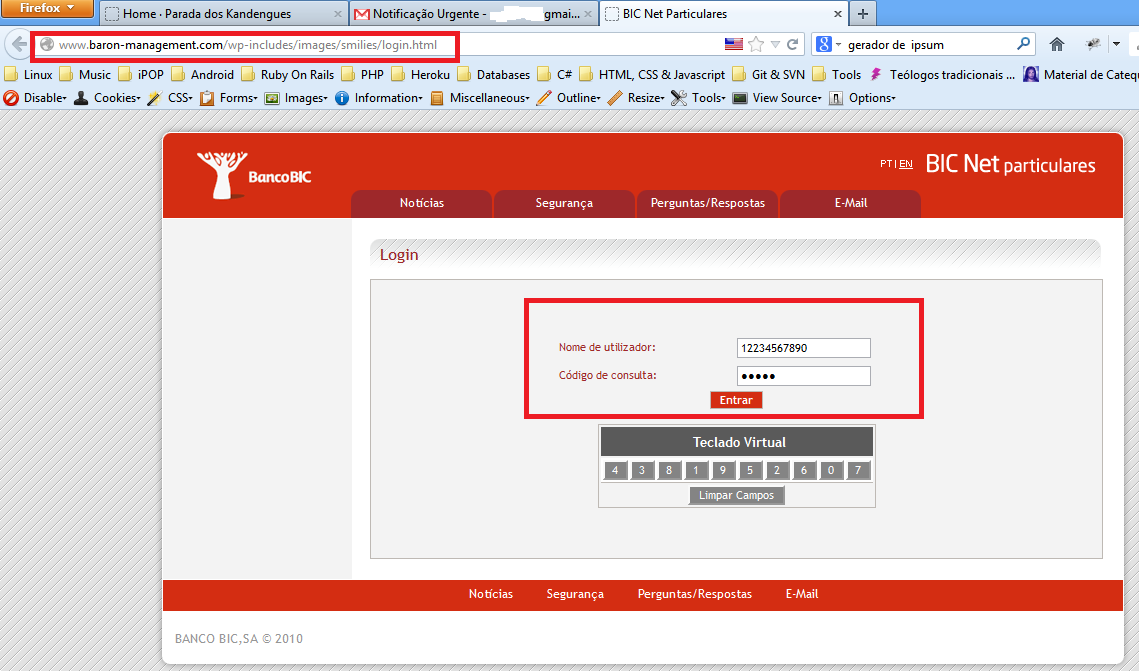The height and width of the screenshot is (671, 1139).
Task: Open the Firefox menu button
Action: (46, 8)
